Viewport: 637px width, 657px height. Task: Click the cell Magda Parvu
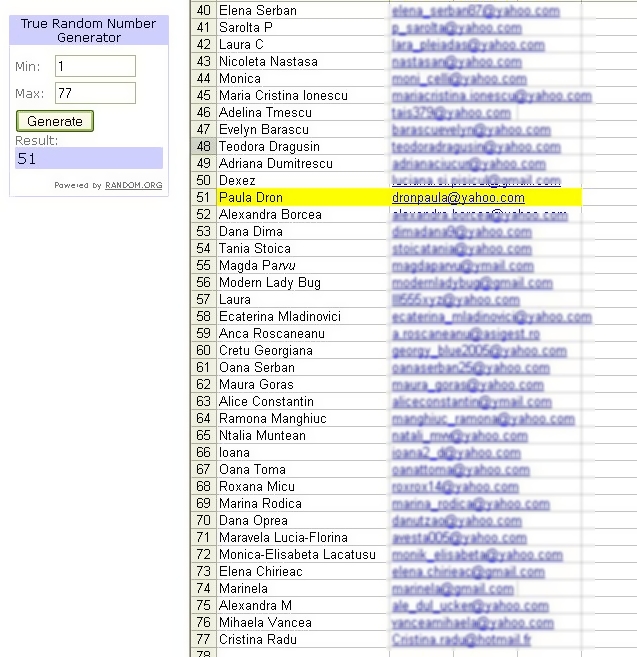coord(303,265)
